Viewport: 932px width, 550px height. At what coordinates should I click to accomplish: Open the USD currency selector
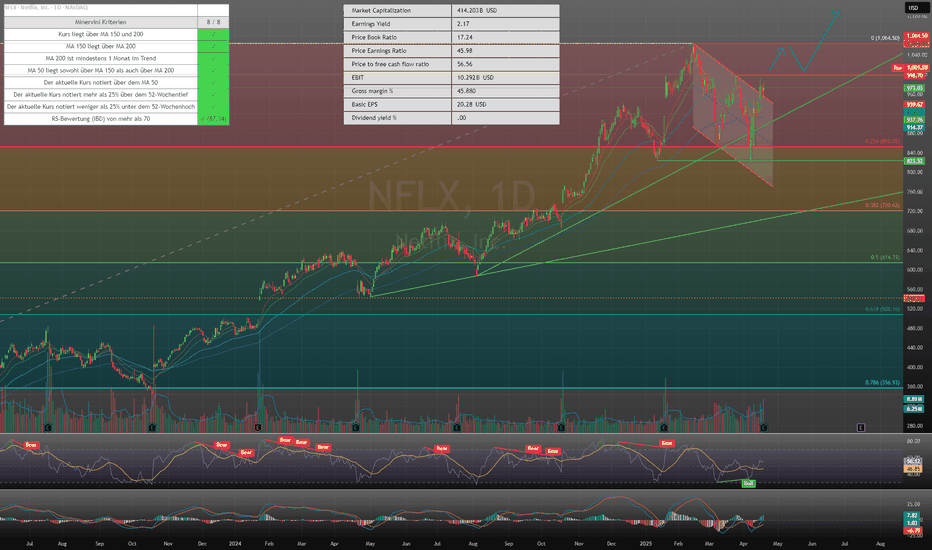(x=913, y=8)
